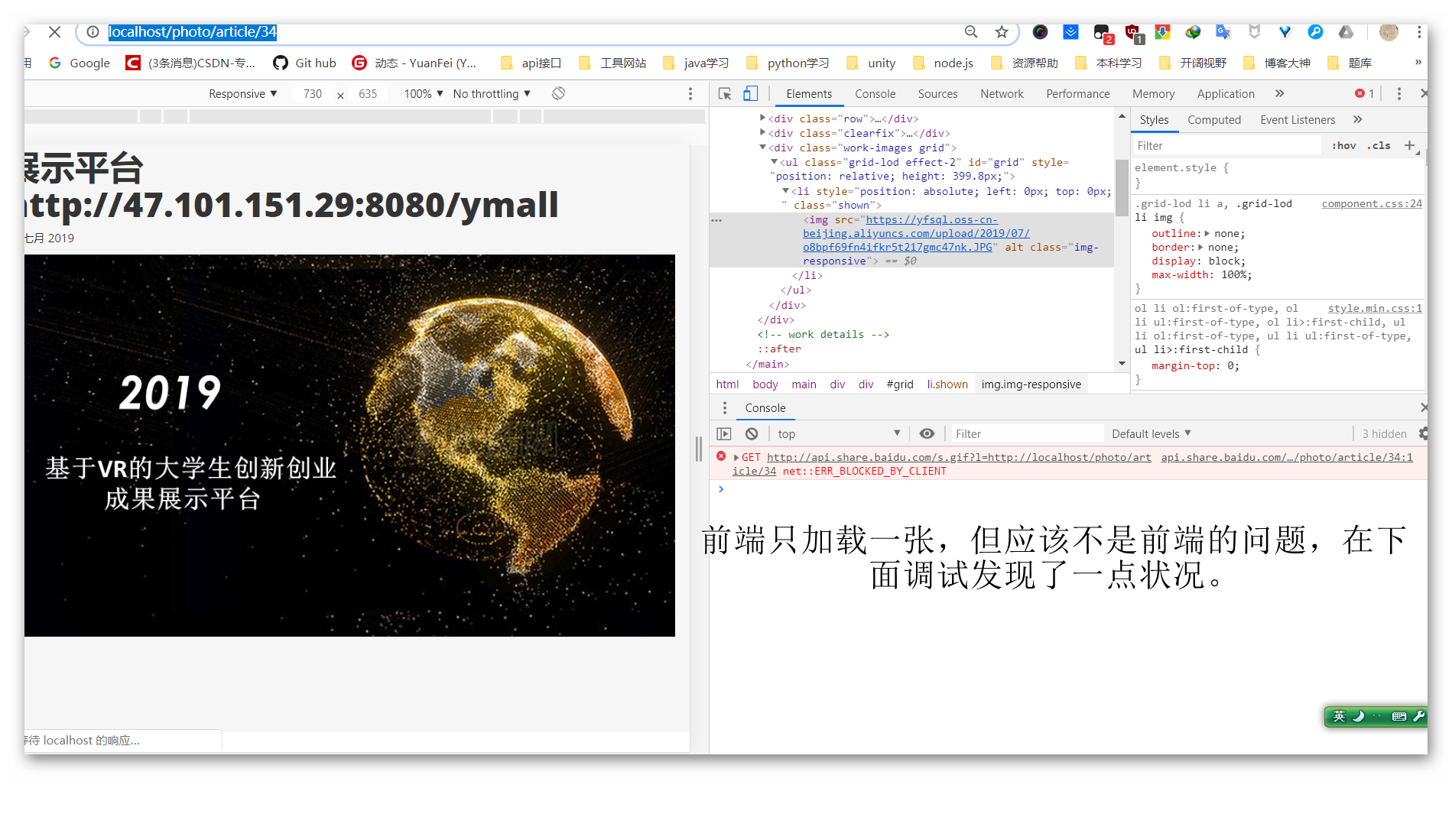Screen dimensions: 1452x840
Task: Toggle element state with :hov
Action: point(1343,145)
